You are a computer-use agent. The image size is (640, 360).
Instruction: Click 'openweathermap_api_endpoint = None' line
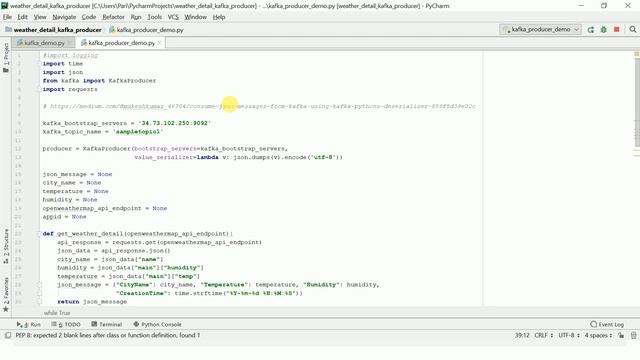pos(104,208)
